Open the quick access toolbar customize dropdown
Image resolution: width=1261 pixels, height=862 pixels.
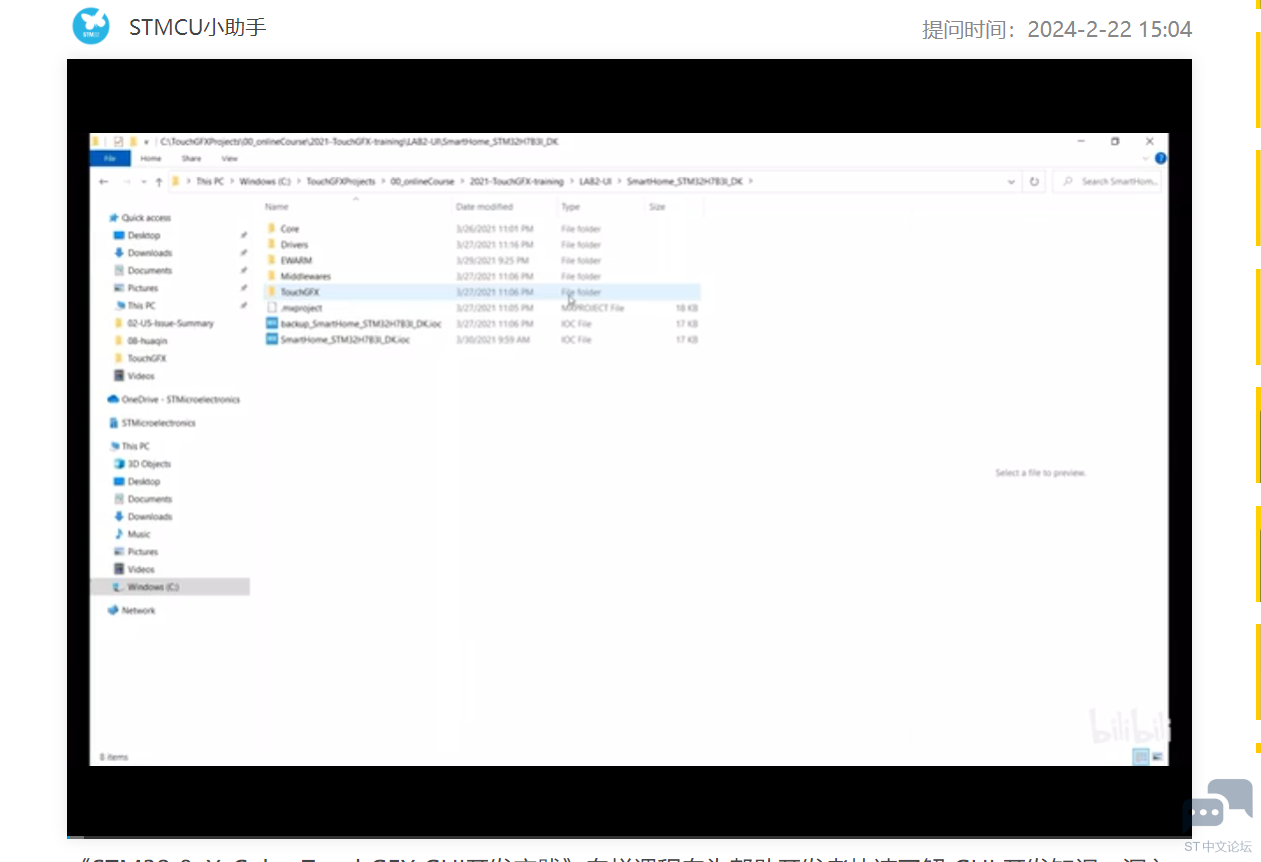tap(146, 142)
